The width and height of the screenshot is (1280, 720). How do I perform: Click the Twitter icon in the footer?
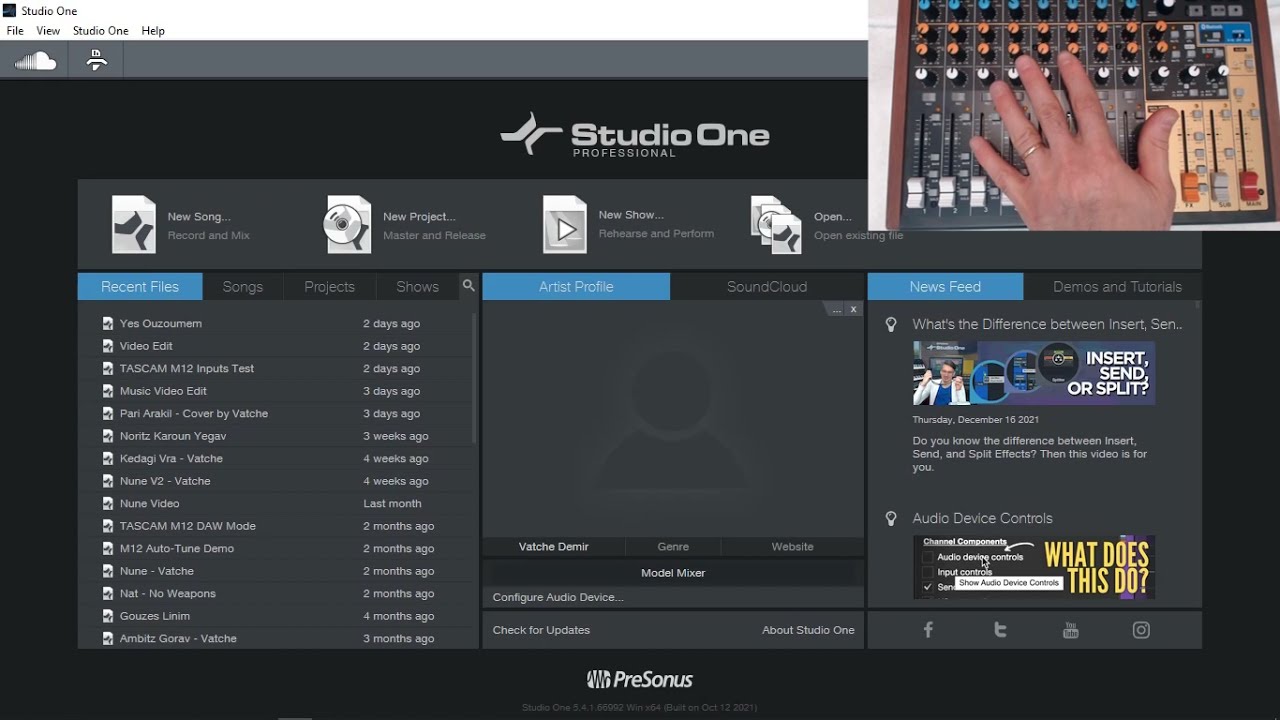(1000, 630)
